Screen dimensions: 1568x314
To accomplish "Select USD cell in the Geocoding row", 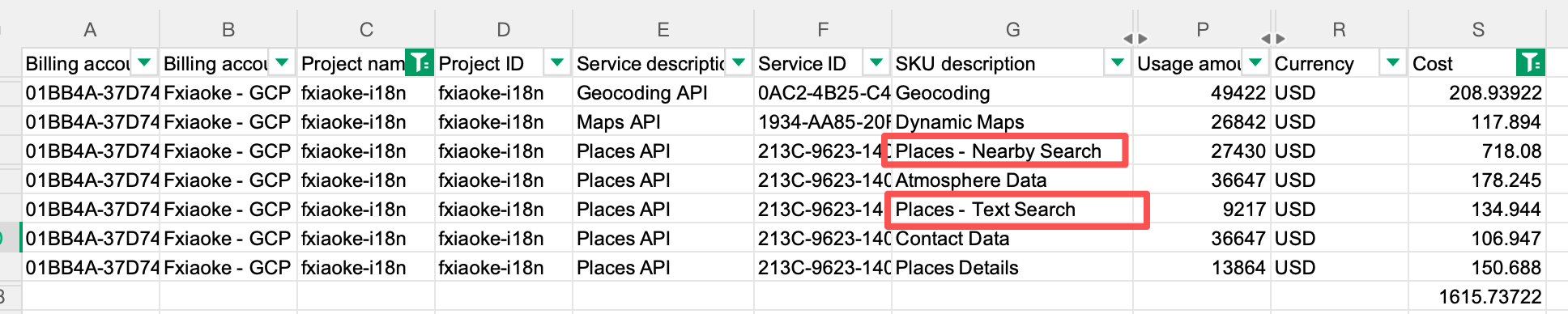I will pyautogui.click(x=1340, y=92).
